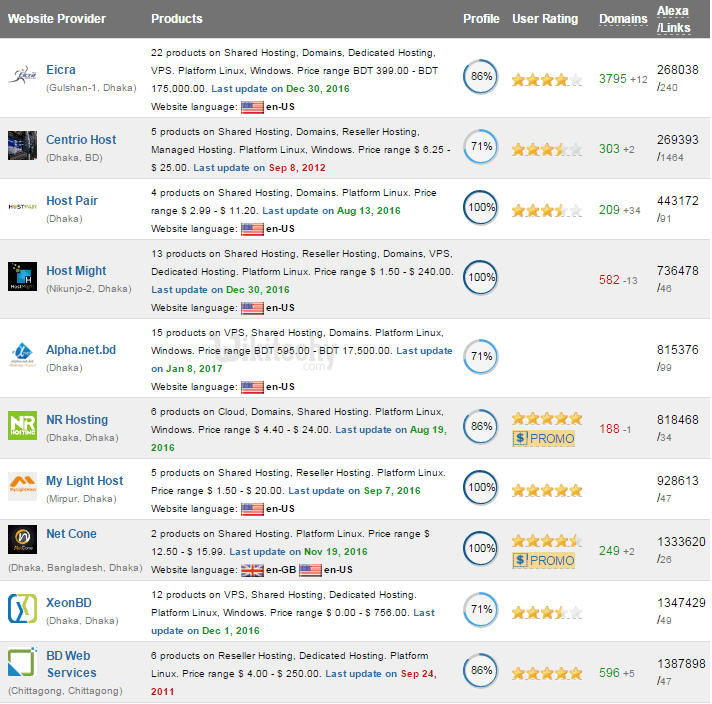Click the US flag in Host Pair row
Screen dimensions: 712x704
point(252,229)
